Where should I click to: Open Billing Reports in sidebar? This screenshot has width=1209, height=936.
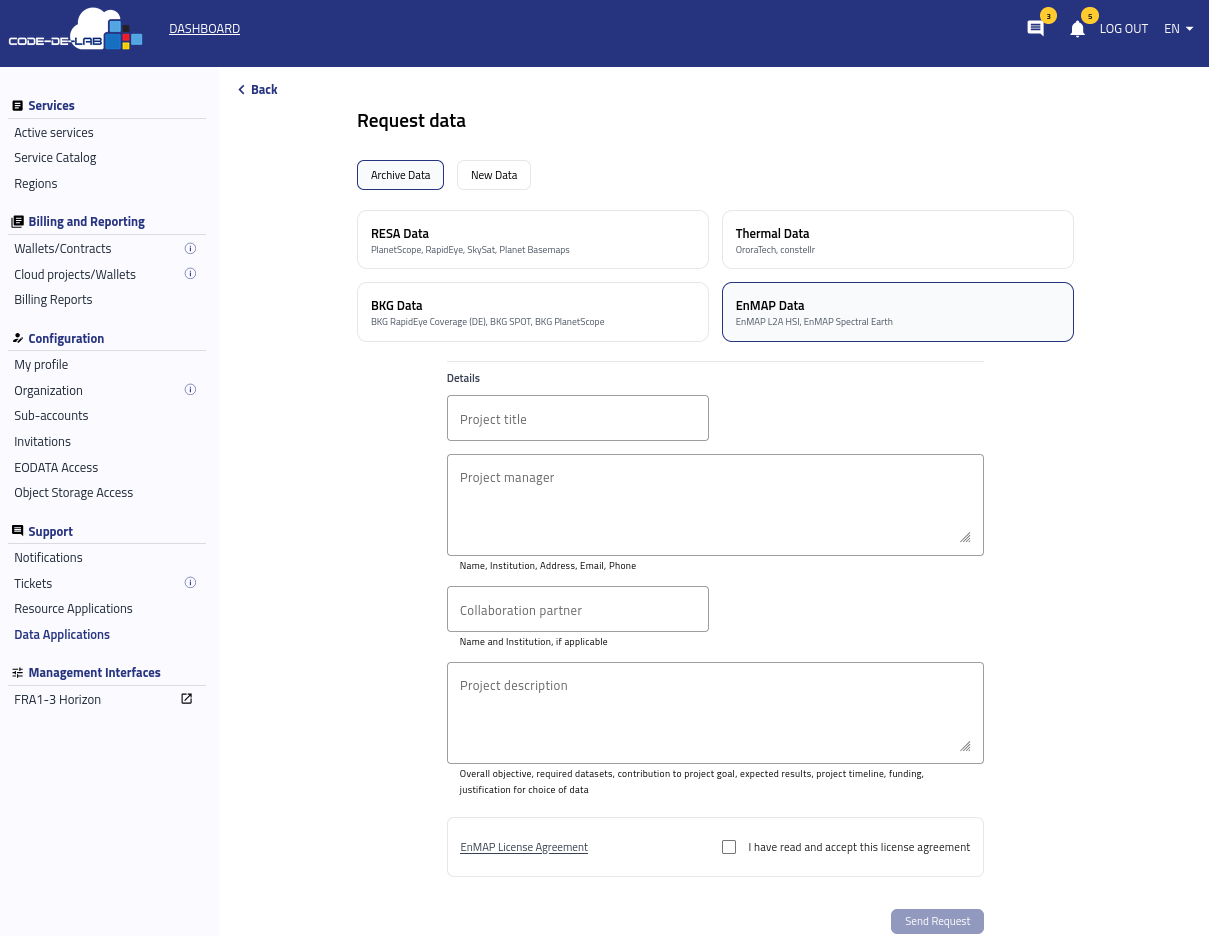tap(53, 300)
